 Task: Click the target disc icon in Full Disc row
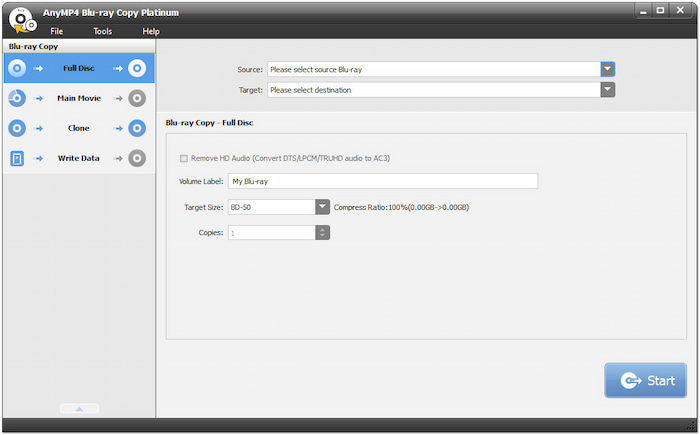(x=137, y=68)
